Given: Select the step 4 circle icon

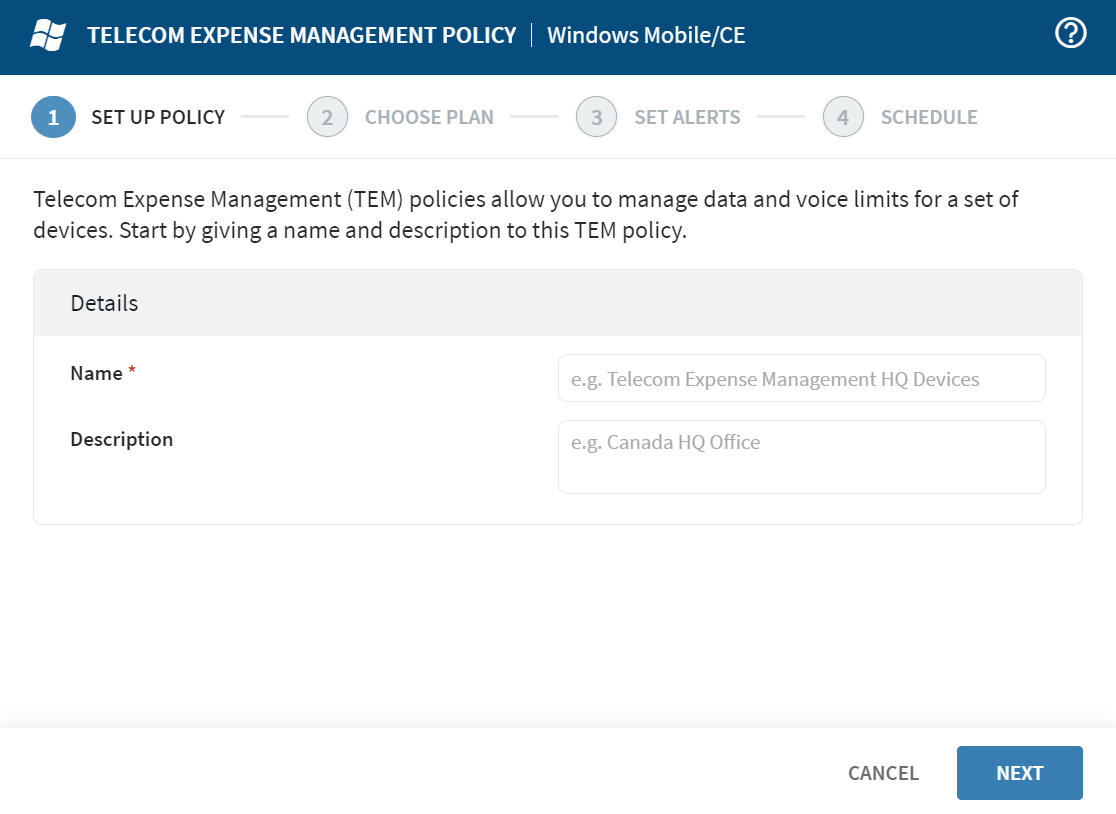Looking at the screenshot, I should point(843,117).
